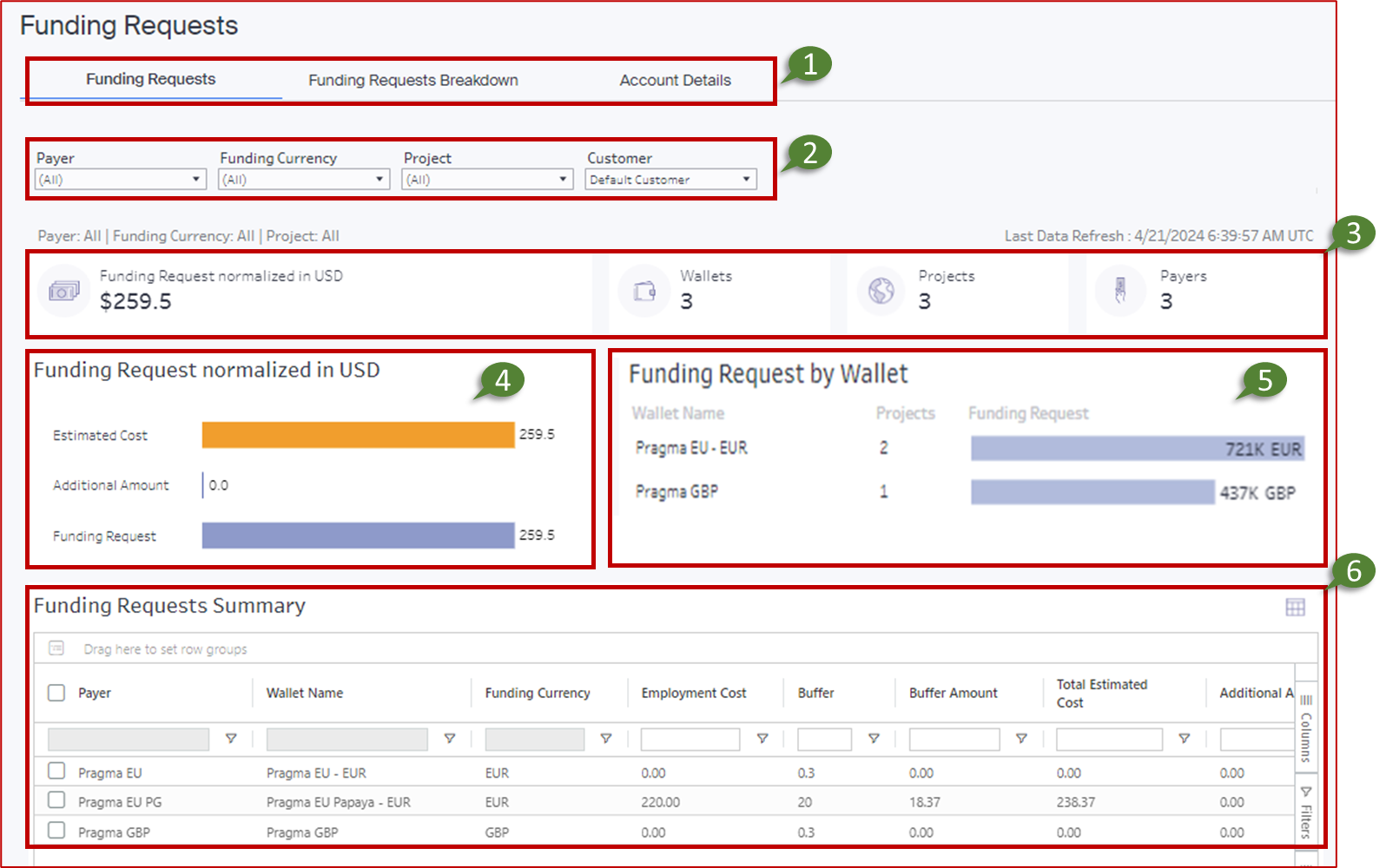Click the 238.37 total estimated cost value

pyautogui.click(x=1075, y=802)
